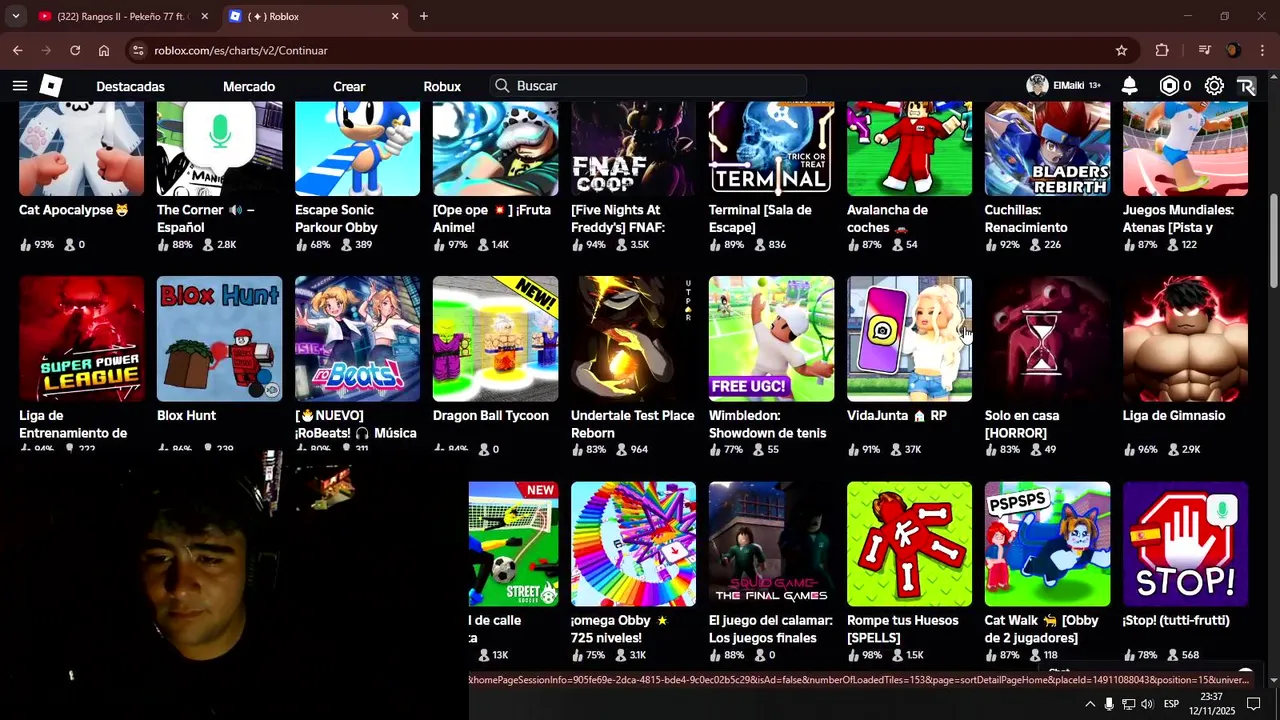
Task: Switch the ESP input language indicator
Action: coord(1171,704)
